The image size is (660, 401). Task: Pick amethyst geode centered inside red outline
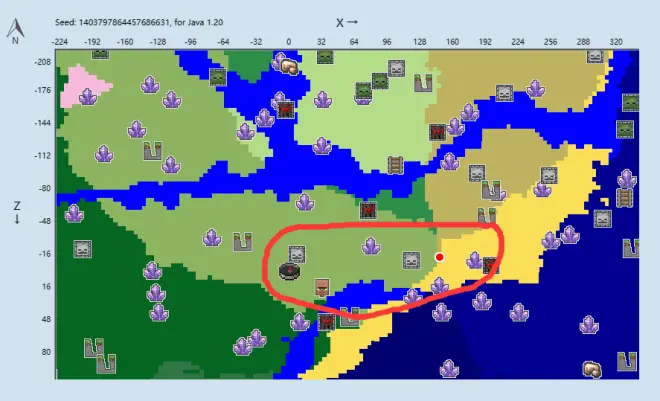[370, 246]
